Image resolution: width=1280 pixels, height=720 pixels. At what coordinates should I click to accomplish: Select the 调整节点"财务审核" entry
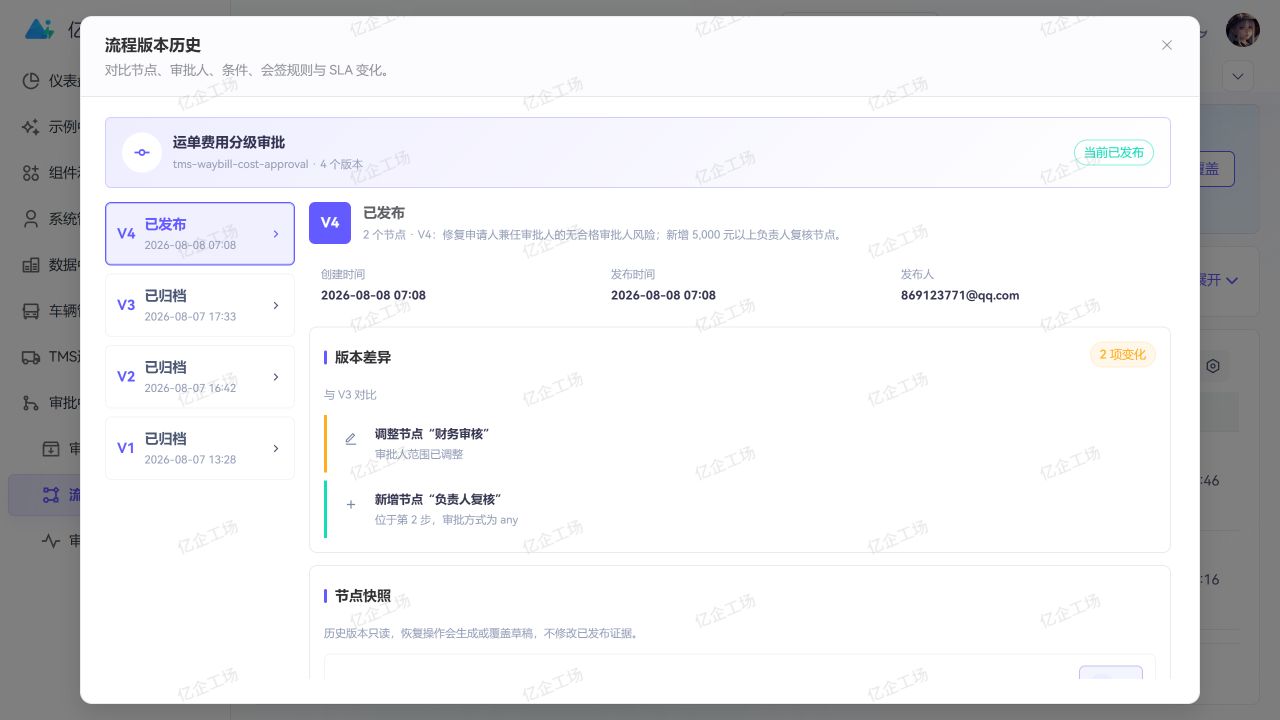click(x=740, y=443)
